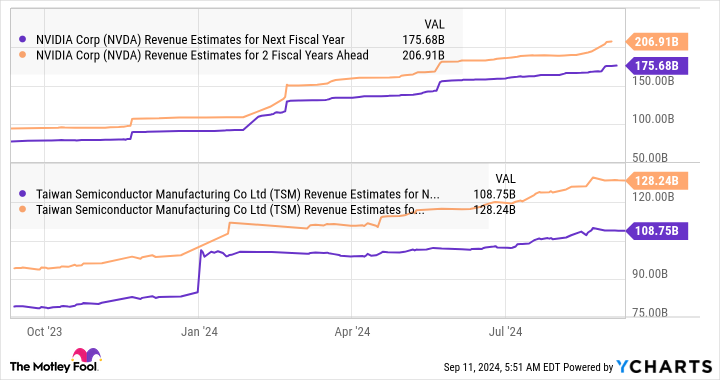The image size is (720, 380).
Task: Click the 206.91B value in NVDA legend
Action: (423, 56)
